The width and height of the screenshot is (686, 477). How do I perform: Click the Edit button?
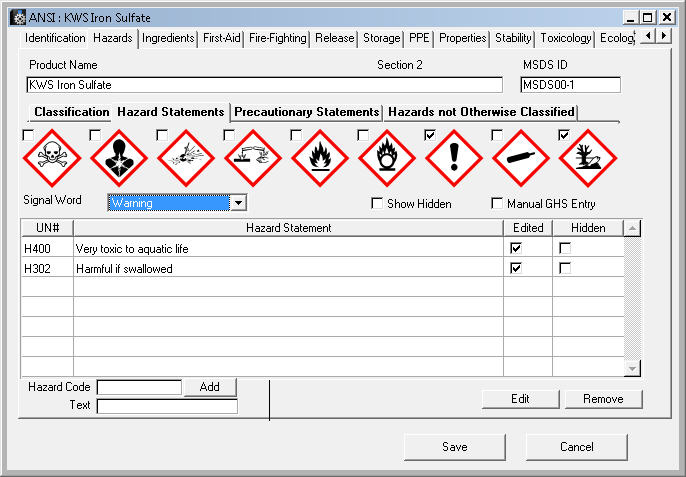(520, 399)
